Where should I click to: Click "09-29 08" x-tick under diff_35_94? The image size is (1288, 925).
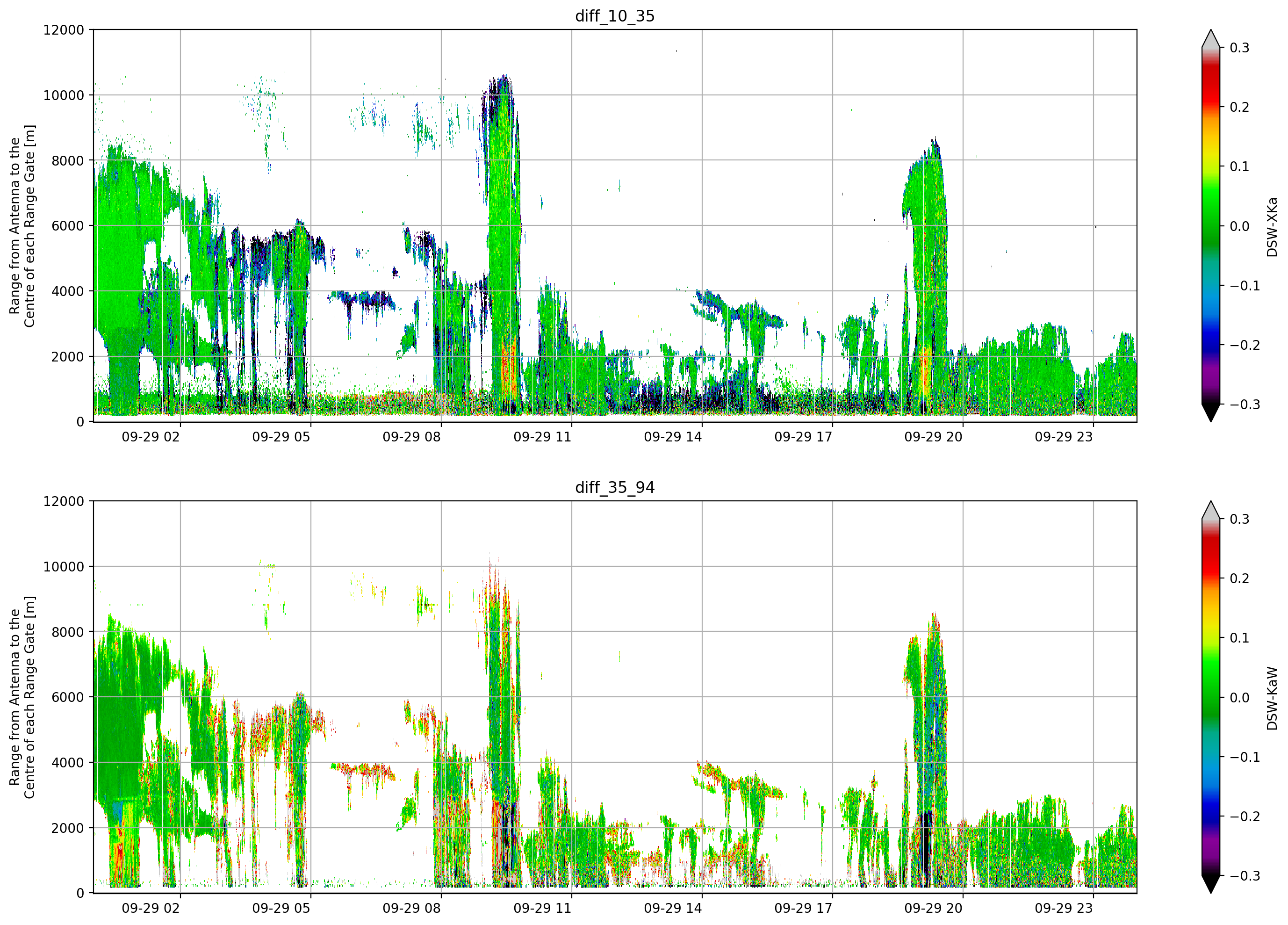pos(412,909)
